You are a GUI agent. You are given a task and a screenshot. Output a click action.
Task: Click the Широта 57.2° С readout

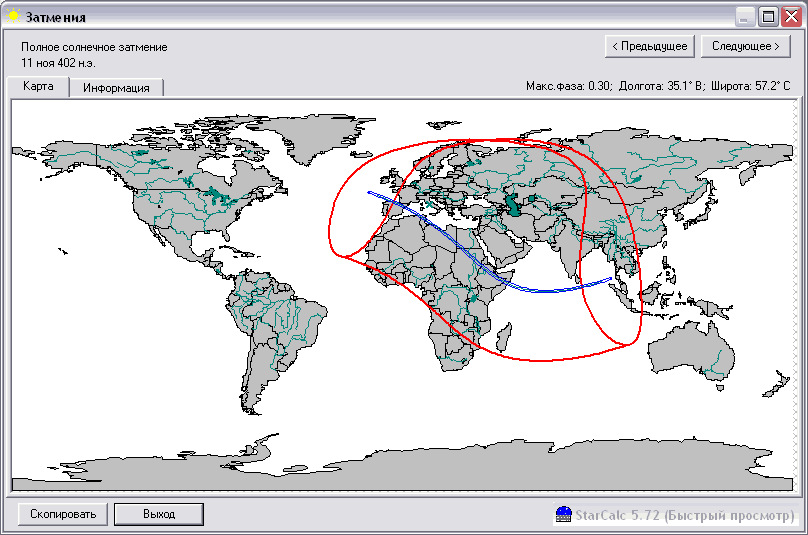[750, 86]
